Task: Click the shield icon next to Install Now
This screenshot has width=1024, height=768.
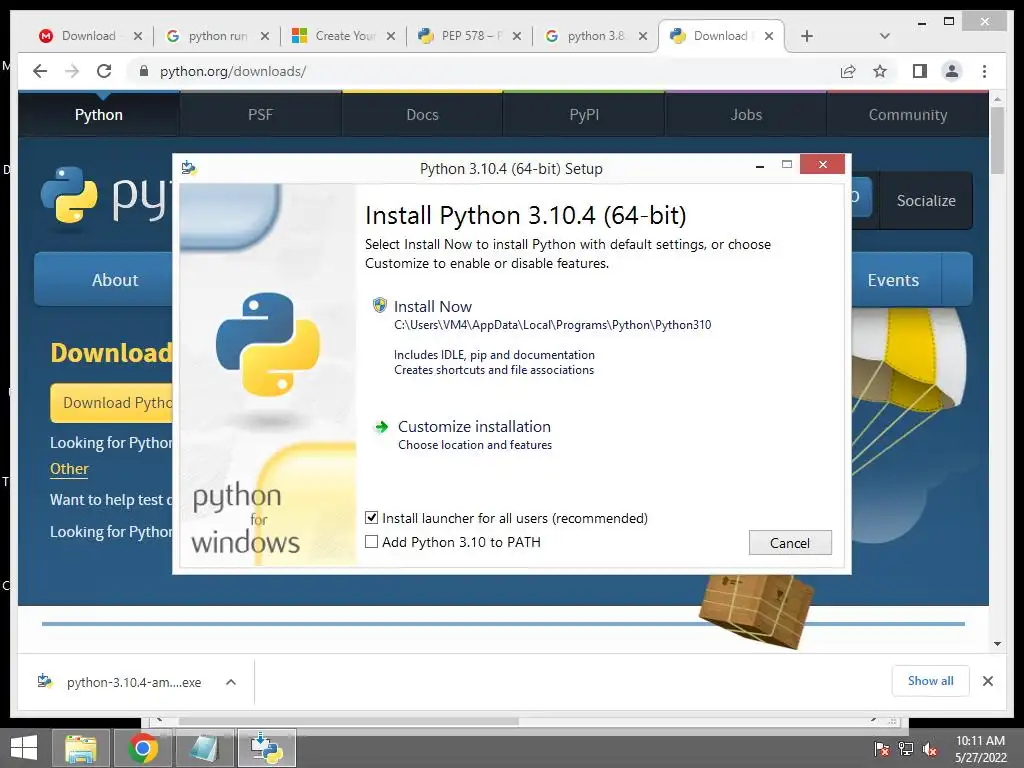Action: (379, 305)
